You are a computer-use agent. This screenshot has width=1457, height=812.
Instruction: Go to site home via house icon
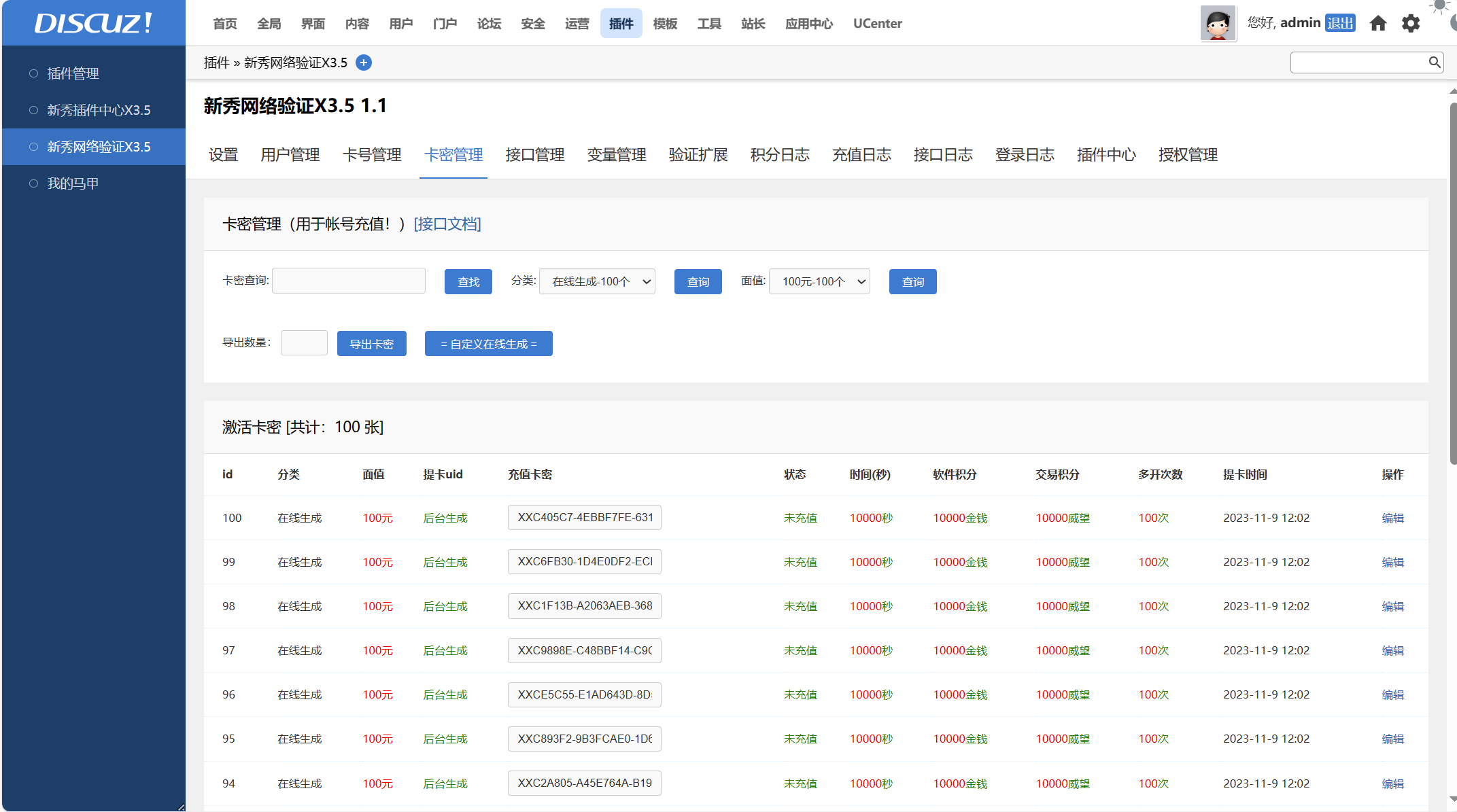pyautogui.click(x=1378, y=23)
